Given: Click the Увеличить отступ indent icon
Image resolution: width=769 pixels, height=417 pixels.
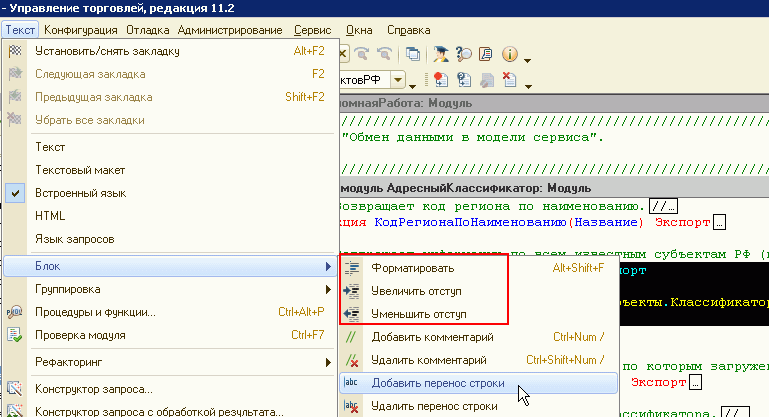Looking at the screenshot, I should click(352, 291).
